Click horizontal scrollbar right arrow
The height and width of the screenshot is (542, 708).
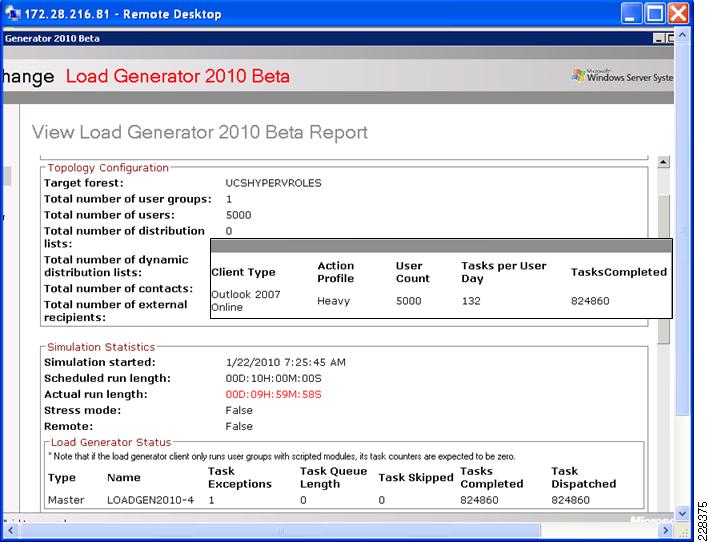[665, 530]
